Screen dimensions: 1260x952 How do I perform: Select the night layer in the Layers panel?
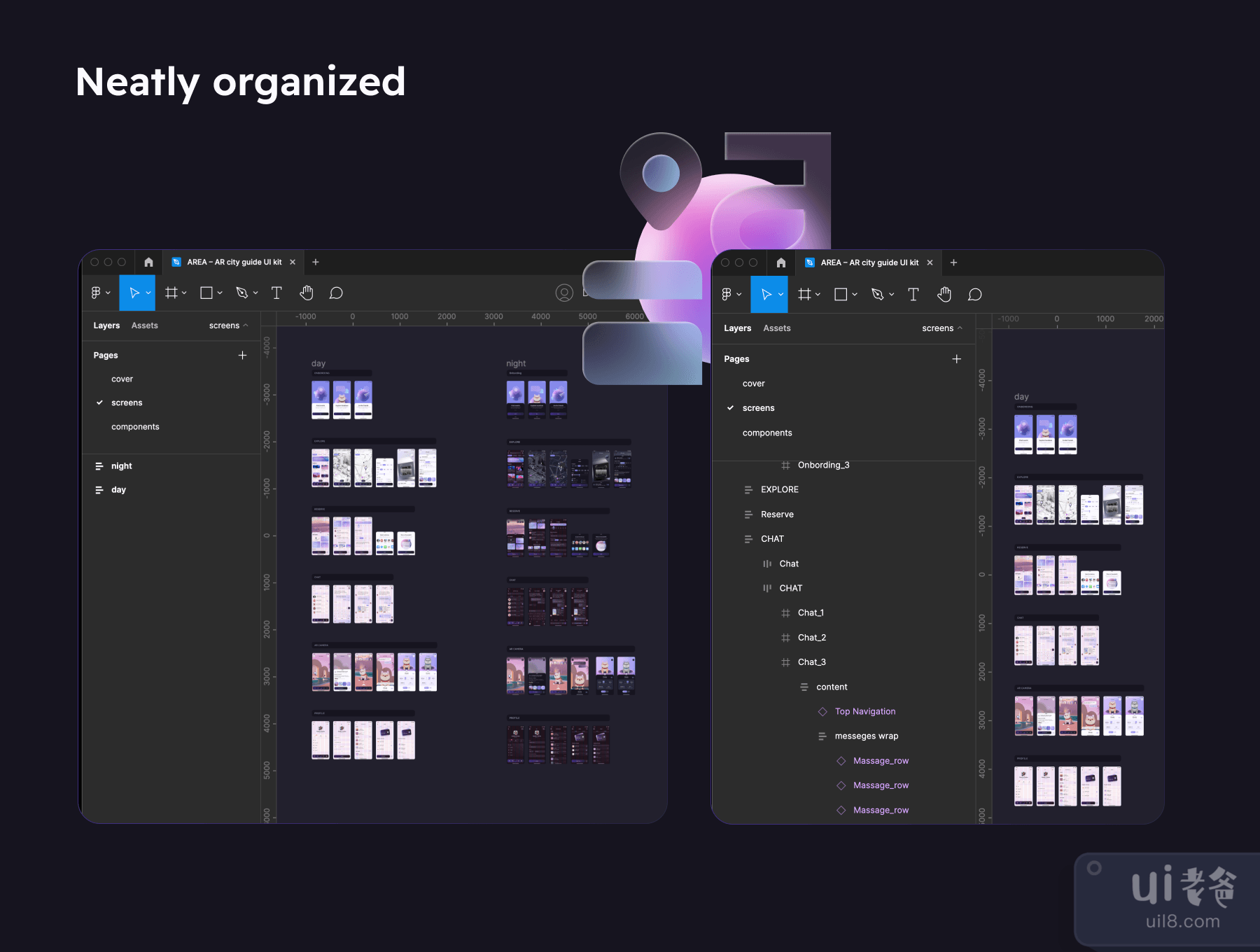[121, 466]
